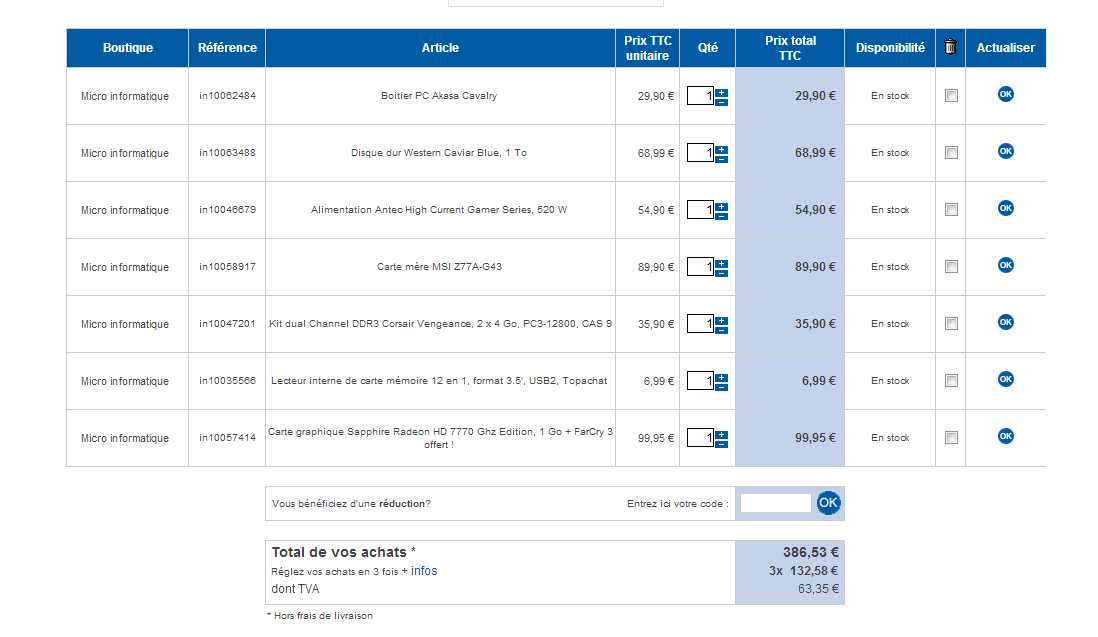Check delete box for Sapphire Radeon graphics card
This screenshot has width=1098, height=637.
[951, 438]
